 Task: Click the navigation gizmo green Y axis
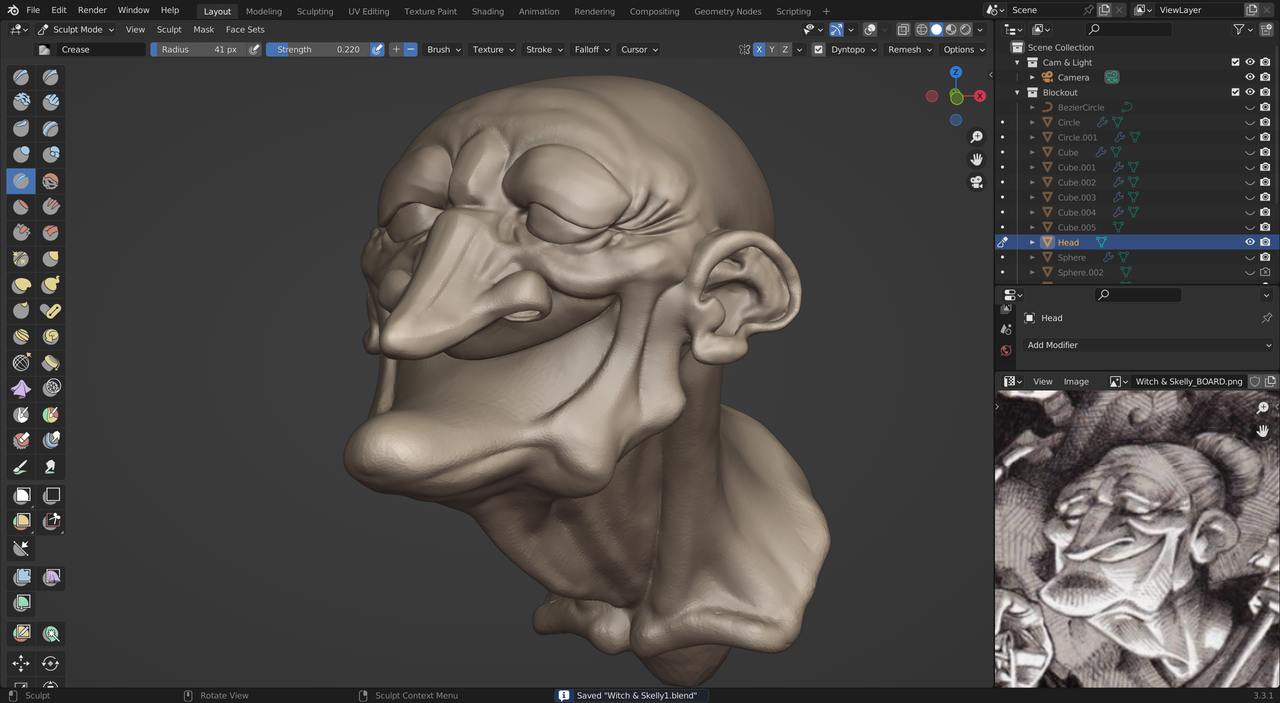[957, 97]
